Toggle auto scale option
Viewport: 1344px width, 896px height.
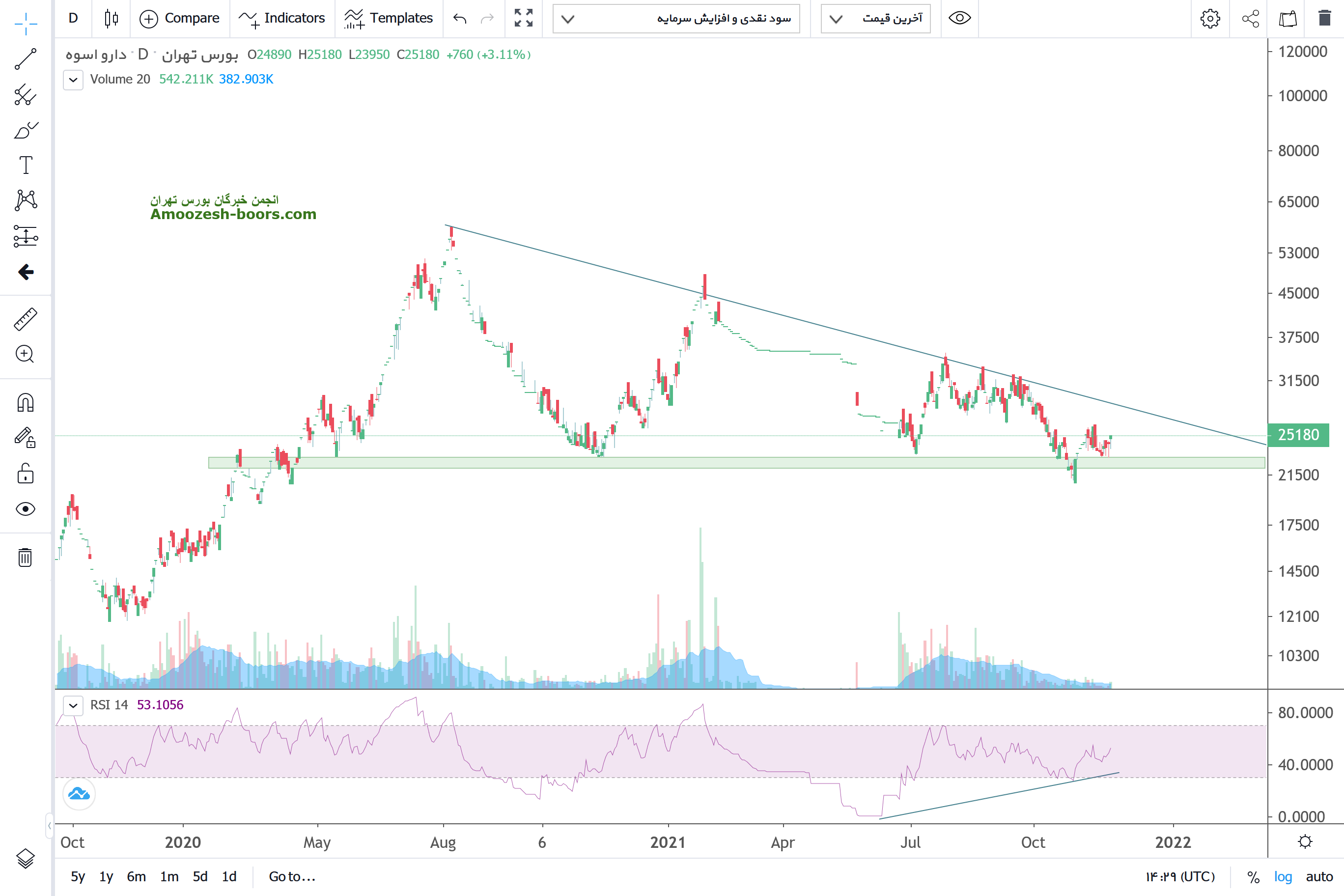coord(1319,876)
